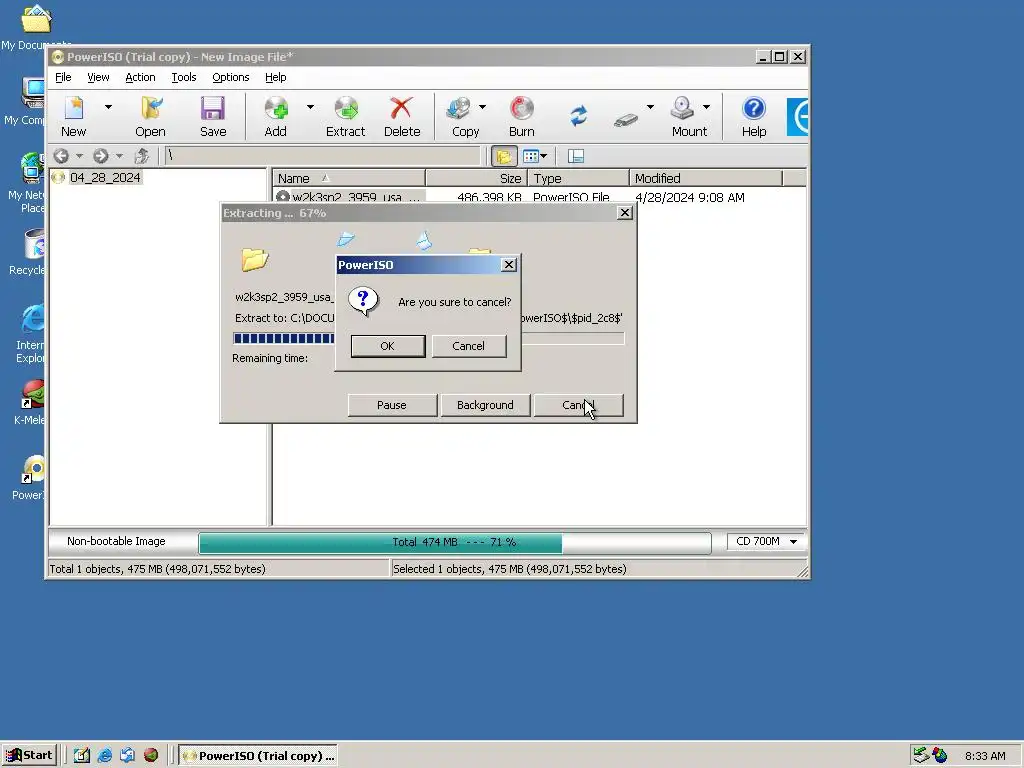Click the Windows Start button
Image resolution: width=1024 pixels, height=768 pixels.
coord(29,755)
